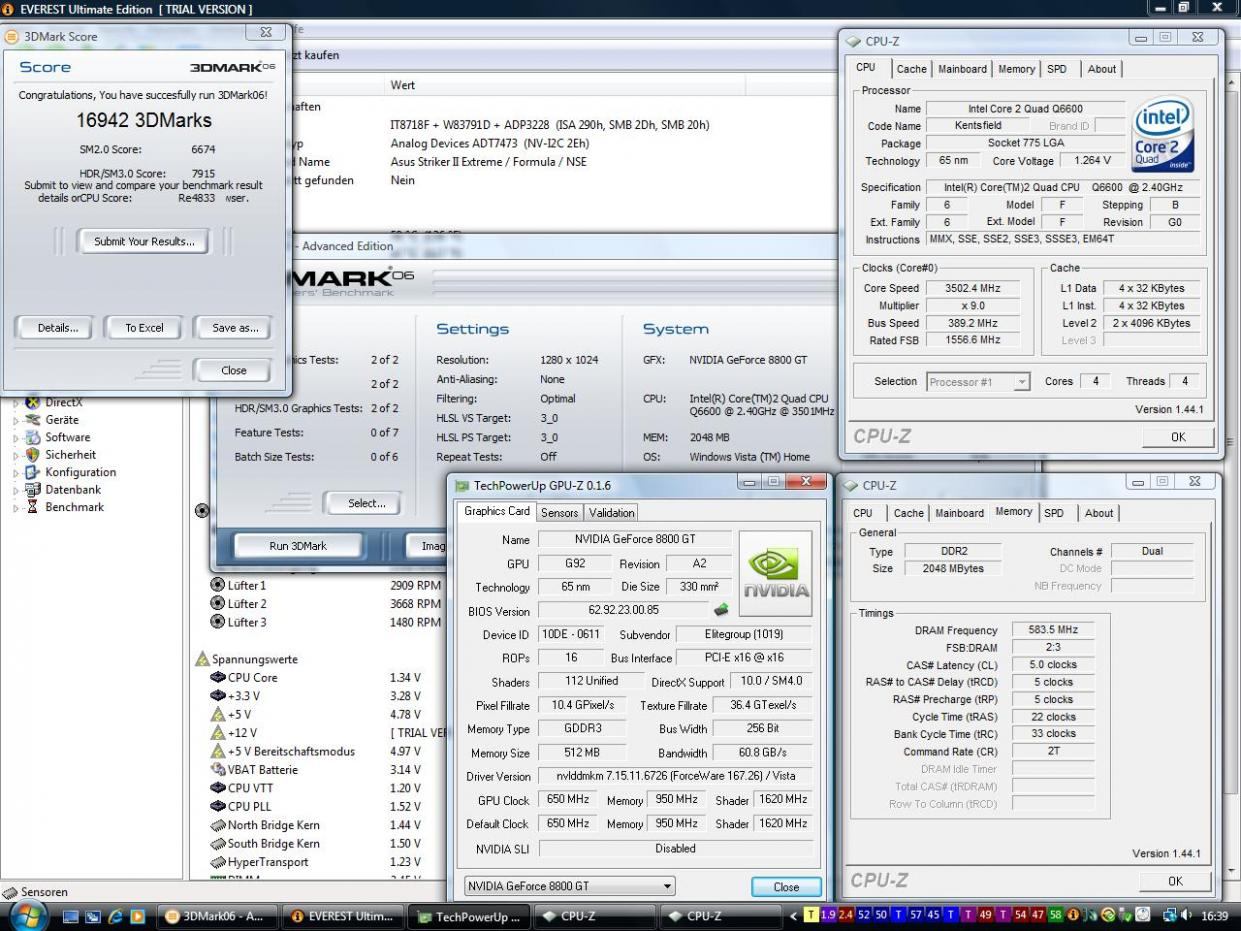Open the Mainboard tab in top CPU-Z window
The width and height of the screenshot is (1241, 931).
pyautogui.click(x=963, y=69)
